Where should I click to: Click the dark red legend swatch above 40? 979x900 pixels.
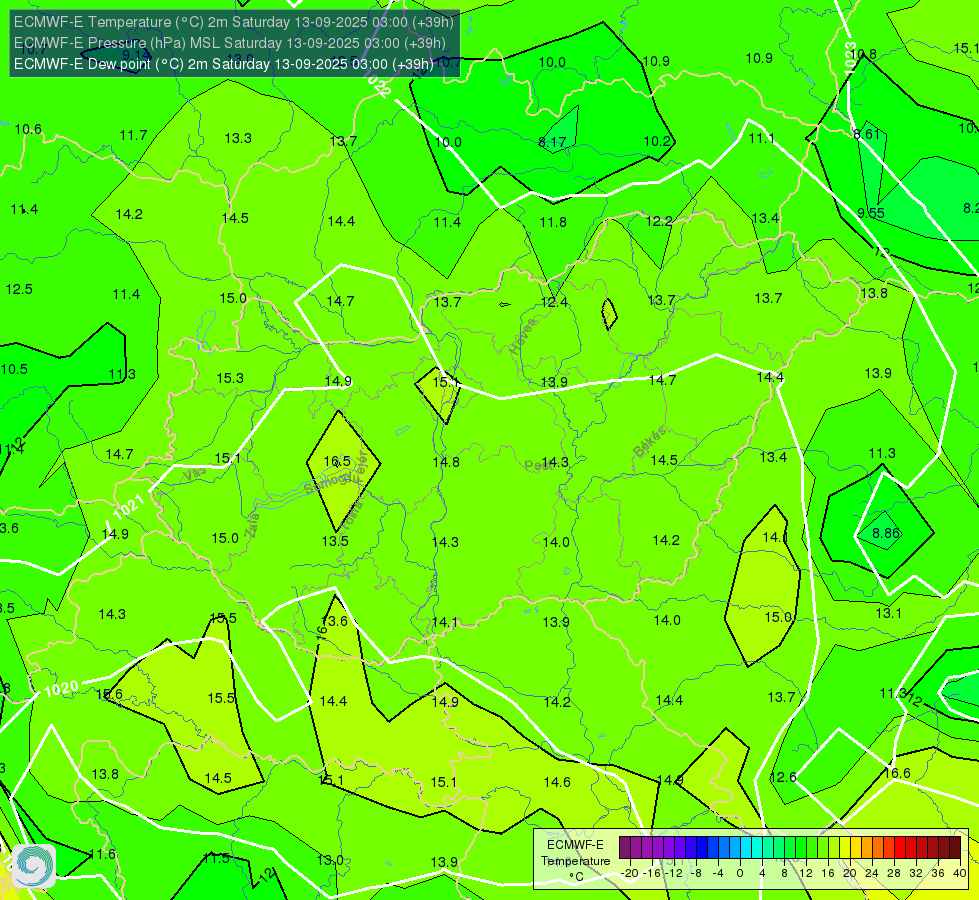point(955,848)
